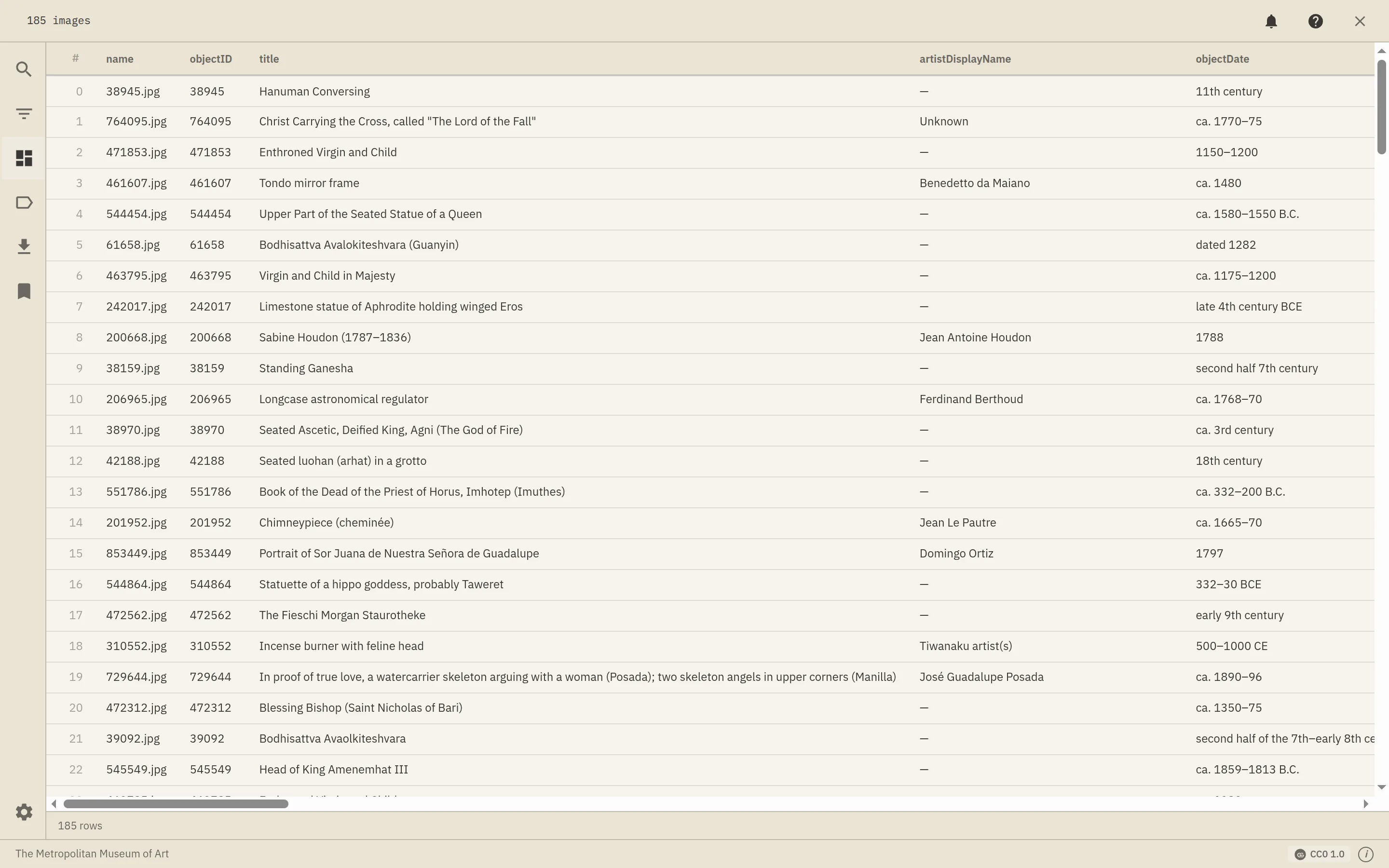This screenshot has height=868, width=1389.
Task: Select Statuette of a hippo goddess title
Action: point(381,584)
